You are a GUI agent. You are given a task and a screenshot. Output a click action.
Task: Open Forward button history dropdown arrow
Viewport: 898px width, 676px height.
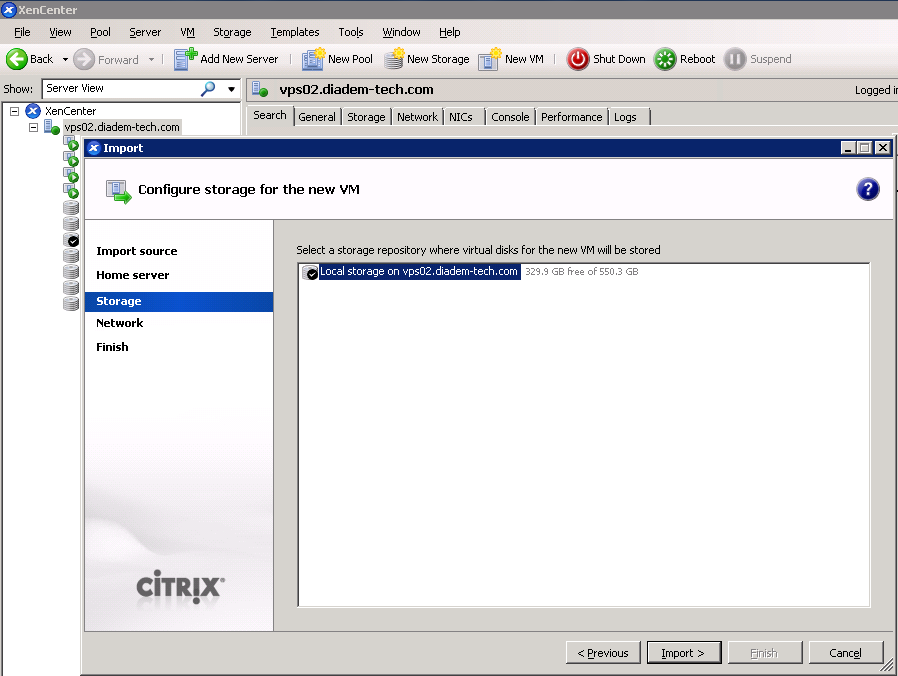(x=151, y=60)
